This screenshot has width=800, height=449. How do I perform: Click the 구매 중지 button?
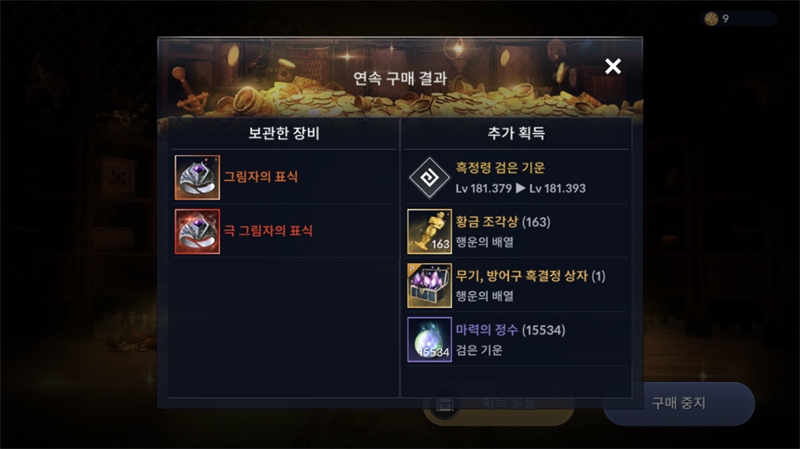point(679,403)
